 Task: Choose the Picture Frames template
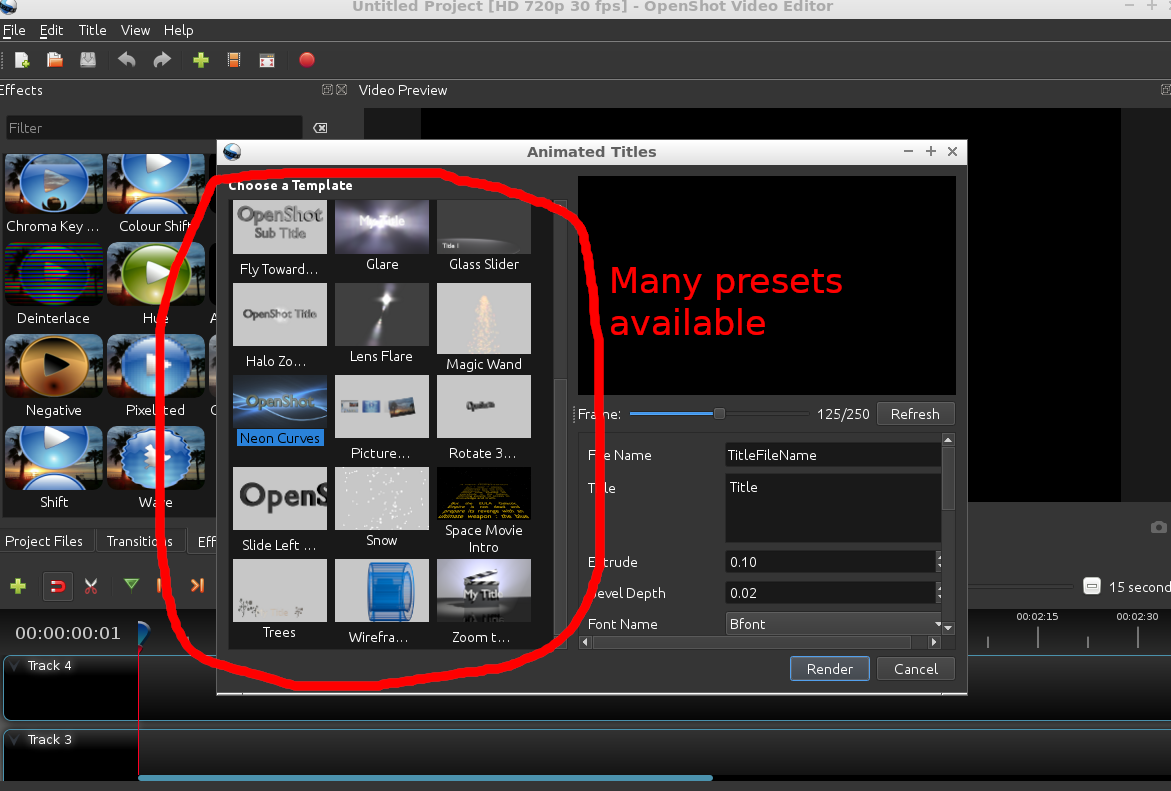pyautogui.click(x=382, y=418)
